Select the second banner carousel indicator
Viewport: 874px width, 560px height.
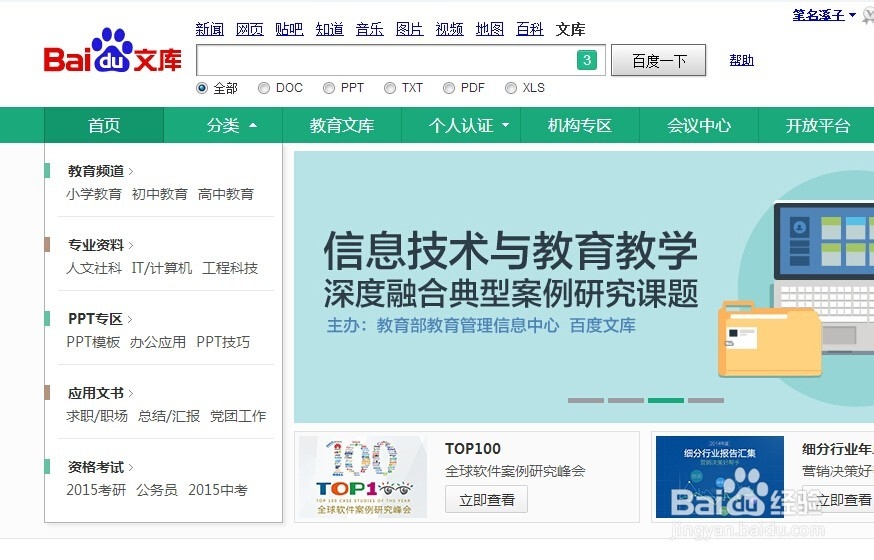tap(626, 400)
